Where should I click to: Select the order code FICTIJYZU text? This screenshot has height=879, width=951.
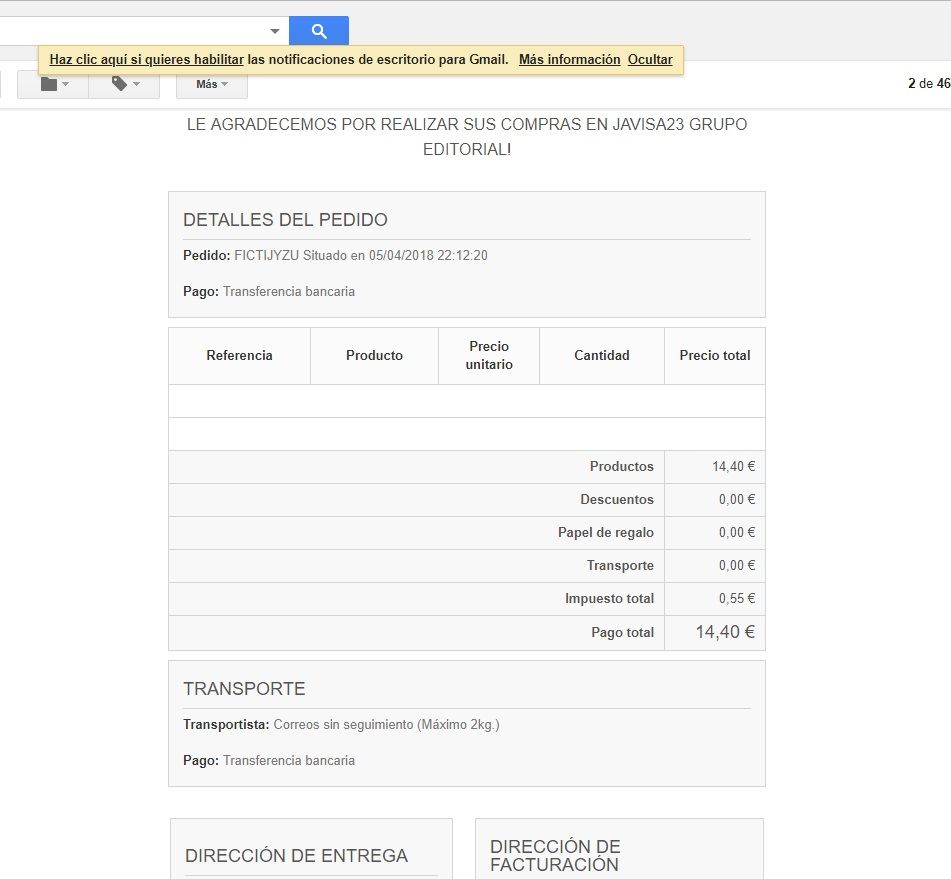point(266,255)
